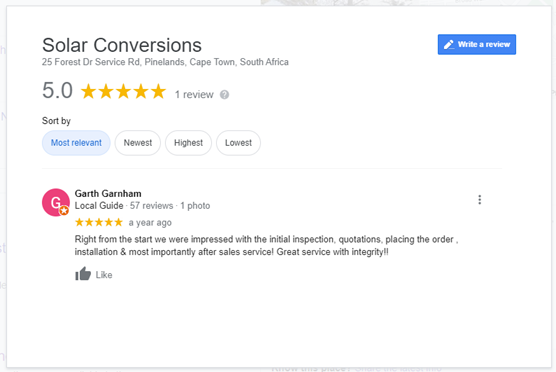This screenshot has width=556, height=372.
Task: Open the Garth Garnham reviewer name link
Action: click(108, 194)
